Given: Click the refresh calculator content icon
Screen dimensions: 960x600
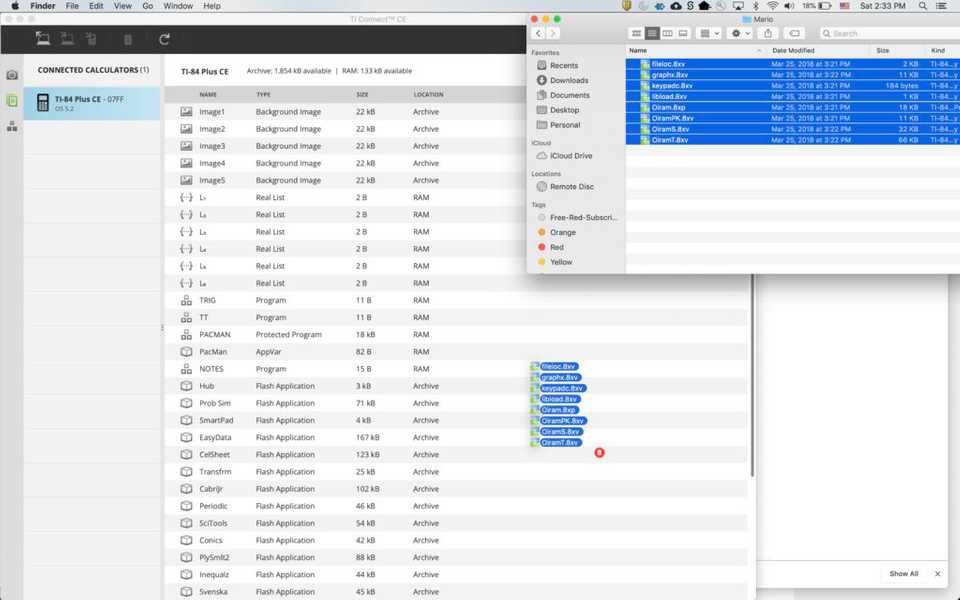Looking at the screenshot, I should coord(164,40).
